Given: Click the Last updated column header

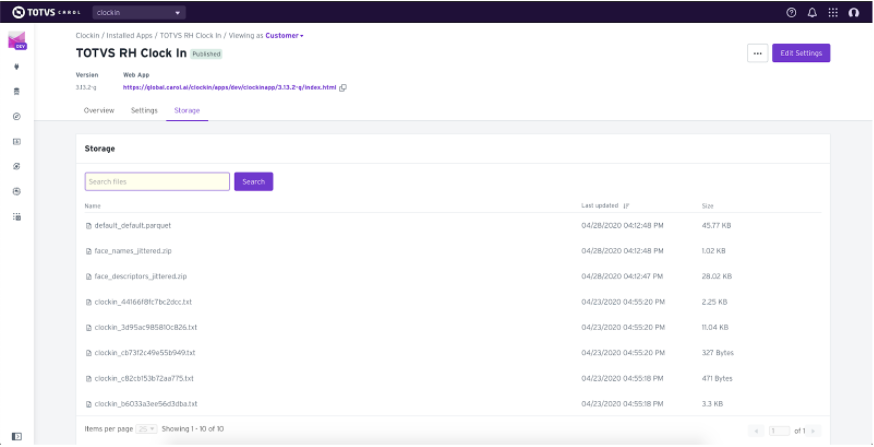Looking at the screenshot, I should [600, 206].
